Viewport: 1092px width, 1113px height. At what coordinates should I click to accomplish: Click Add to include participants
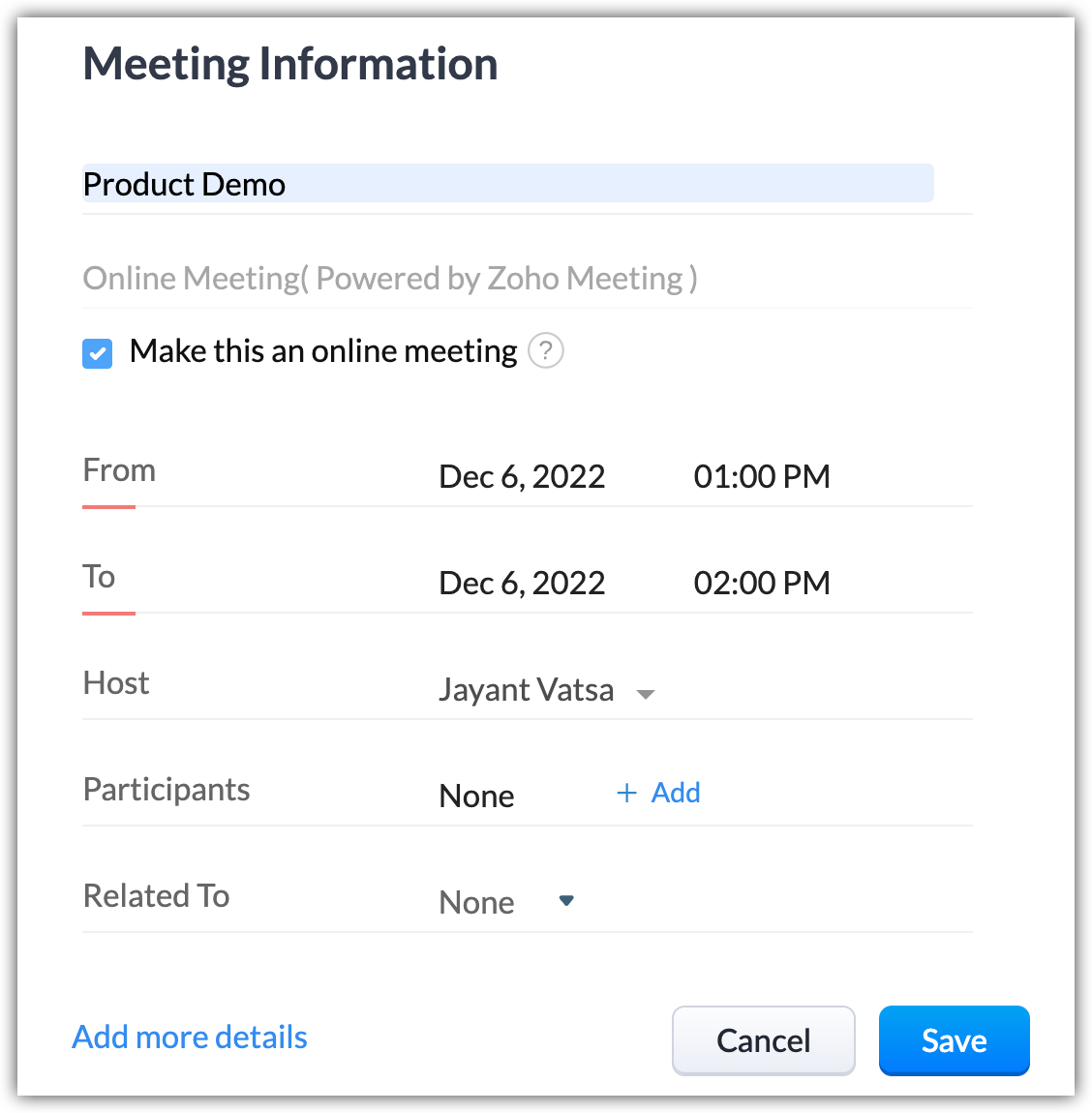click(676, 794)
